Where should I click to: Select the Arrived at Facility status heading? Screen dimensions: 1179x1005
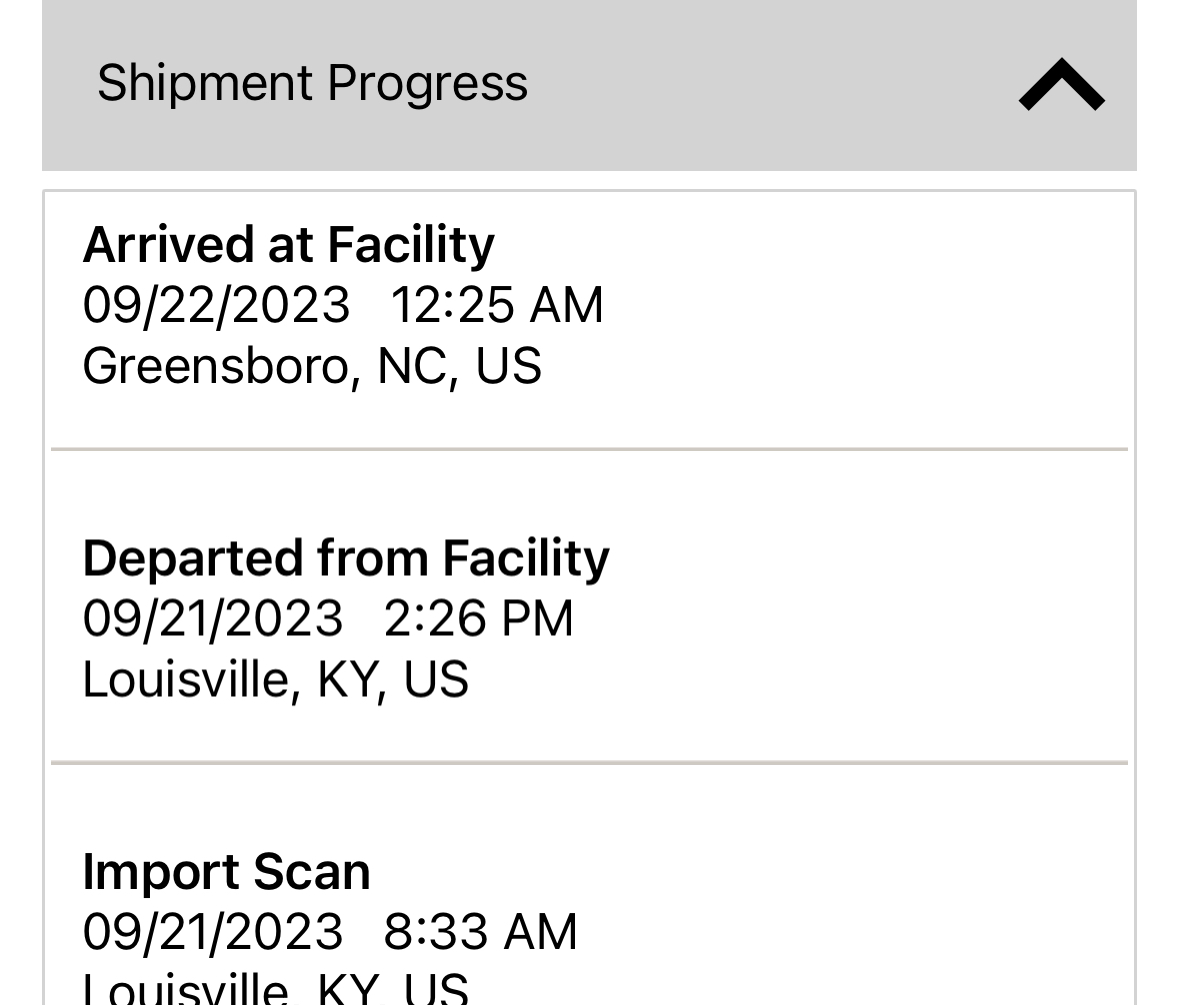(x=288, y=245)
